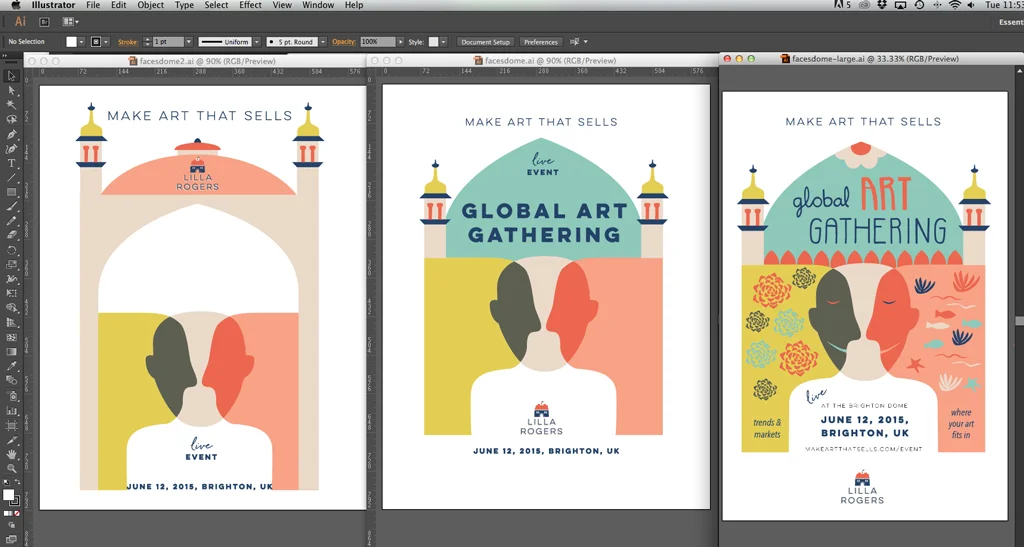The width and height of the screenshot is (1024, 547).
Task: Open the Opacity panel link
Action: click(344, 42)
